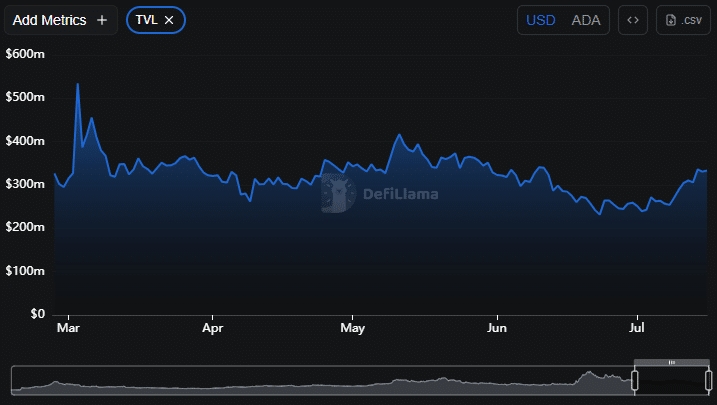Open the Add Metrics dropdown
Screen dimensions: 717x405
pos(60,20)
